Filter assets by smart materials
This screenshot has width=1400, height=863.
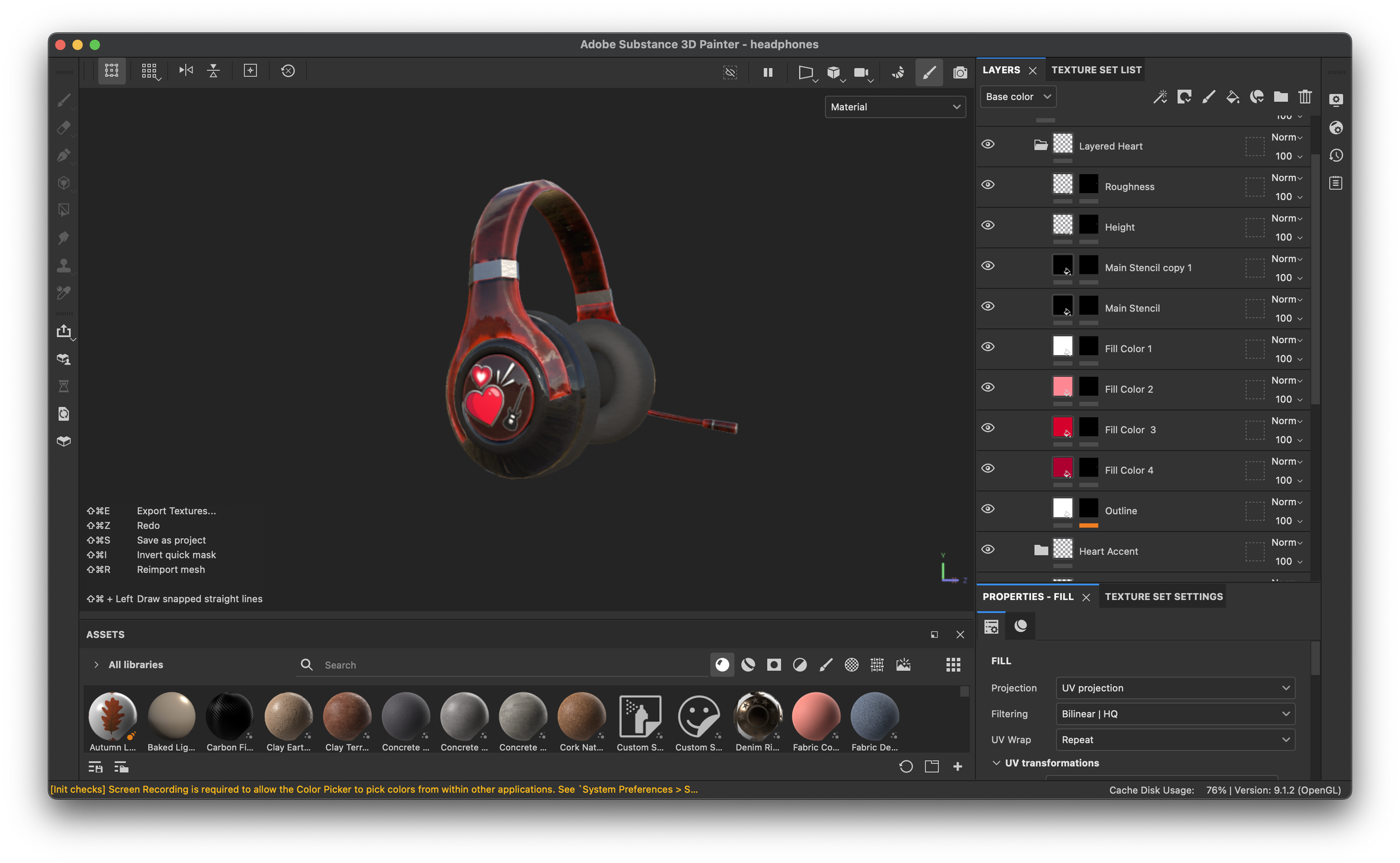tap(748, 664)
